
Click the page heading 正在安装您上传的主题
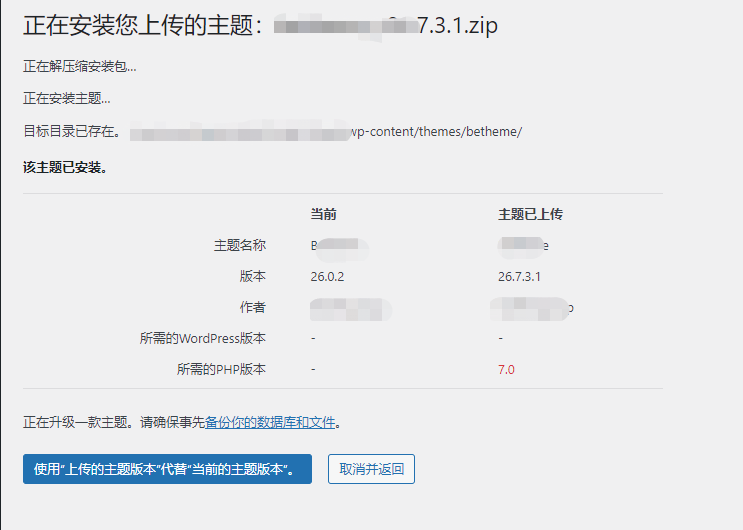[x=142, y=25]
